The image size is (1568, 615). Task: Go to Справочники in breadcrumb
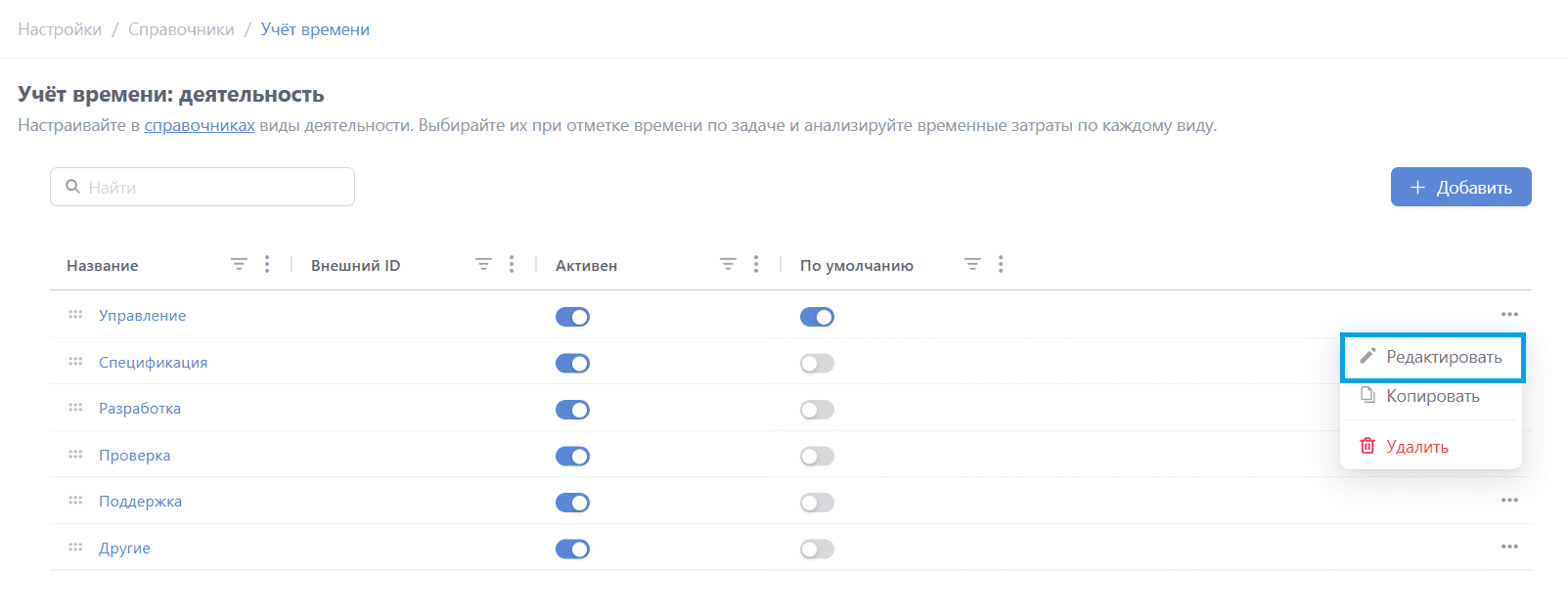(181, 29)
